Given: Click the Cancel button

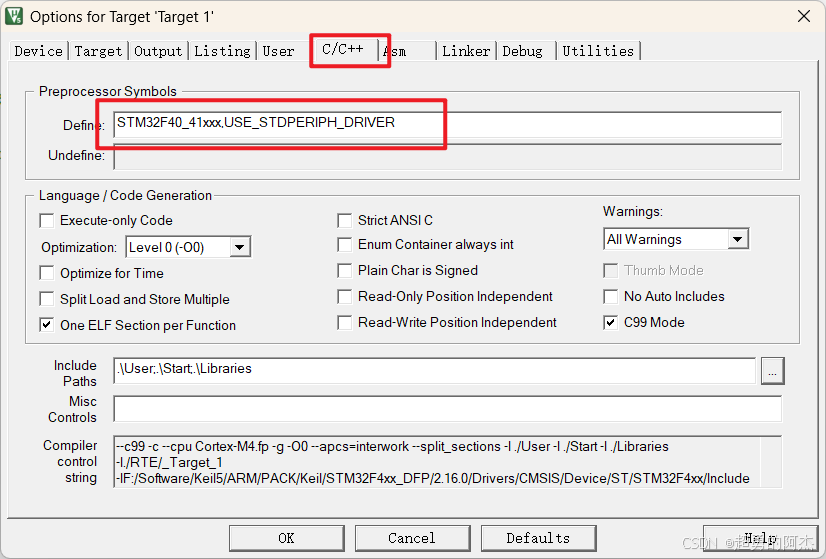Looking at the screenshot, I should click(x=412, y=538).
